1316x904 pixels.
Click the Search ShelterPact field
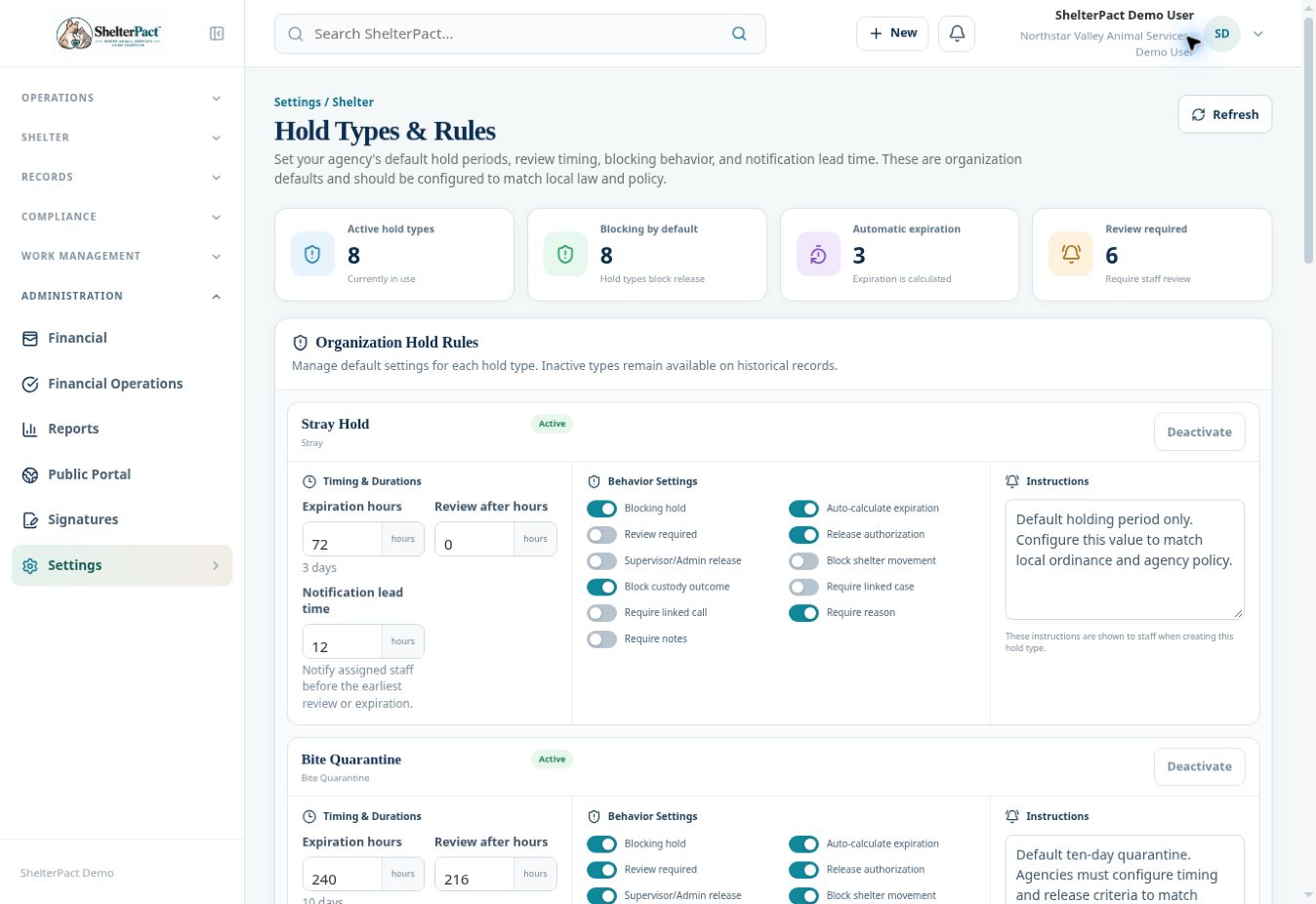(519, 33)
